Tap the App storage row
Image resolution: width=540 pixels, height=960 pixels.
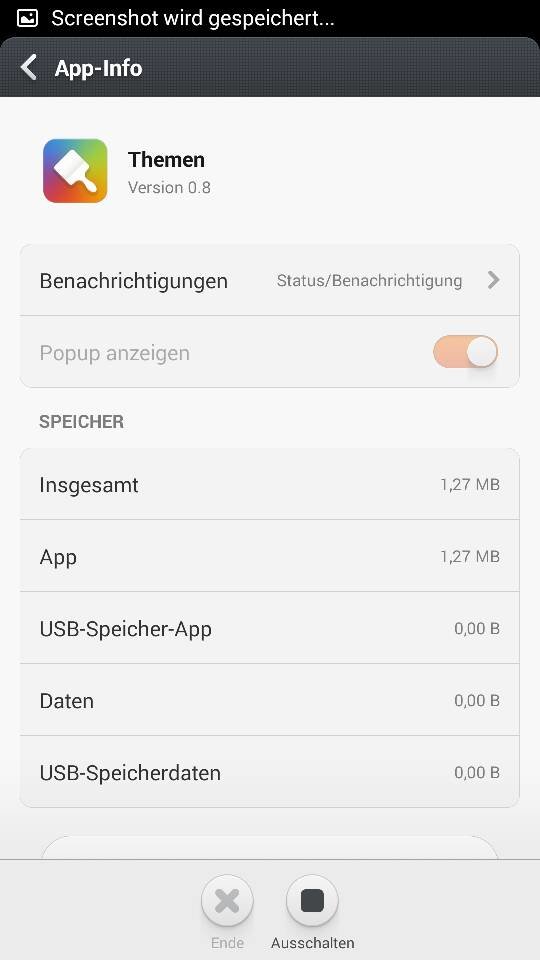coord(269,556)
